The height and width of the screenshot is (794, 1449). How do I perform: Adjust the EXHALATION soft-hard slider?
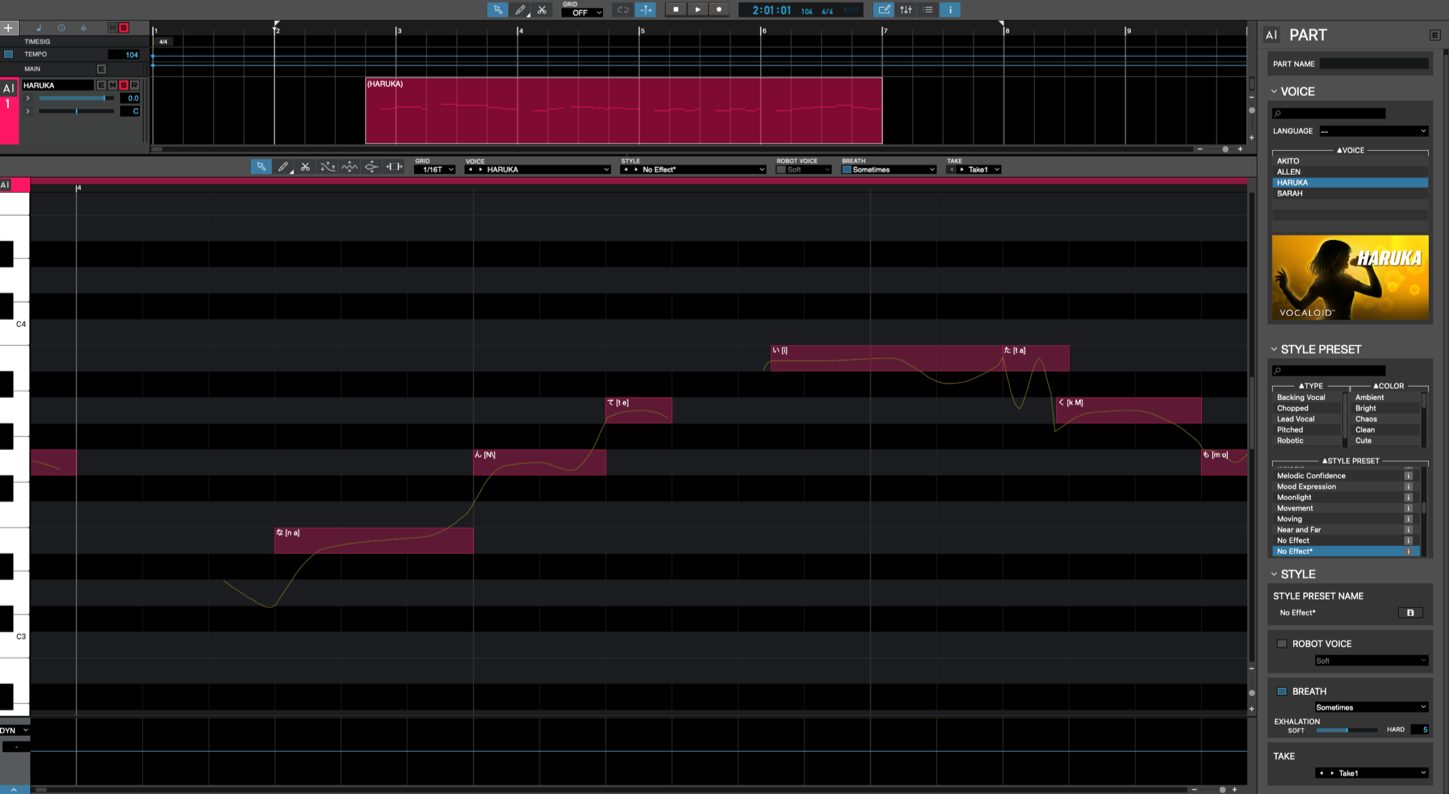(x=1346, y=730)
